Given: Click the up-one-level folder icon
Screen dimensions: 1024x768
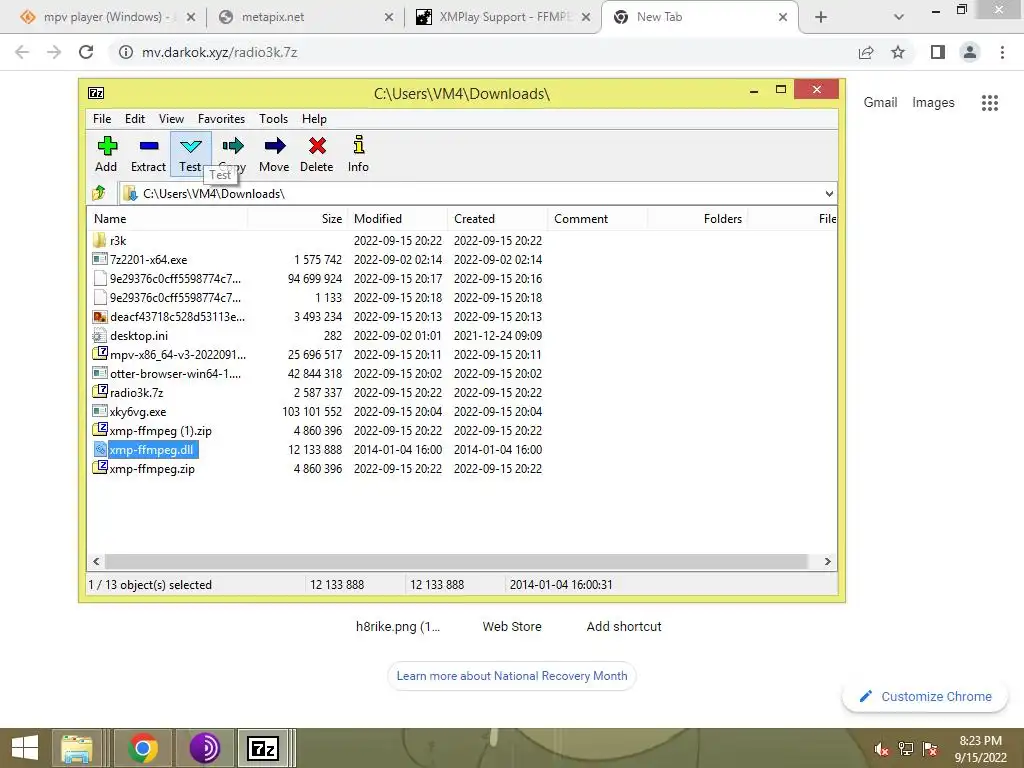Looking at the screenshot, I should click(99, 193).
